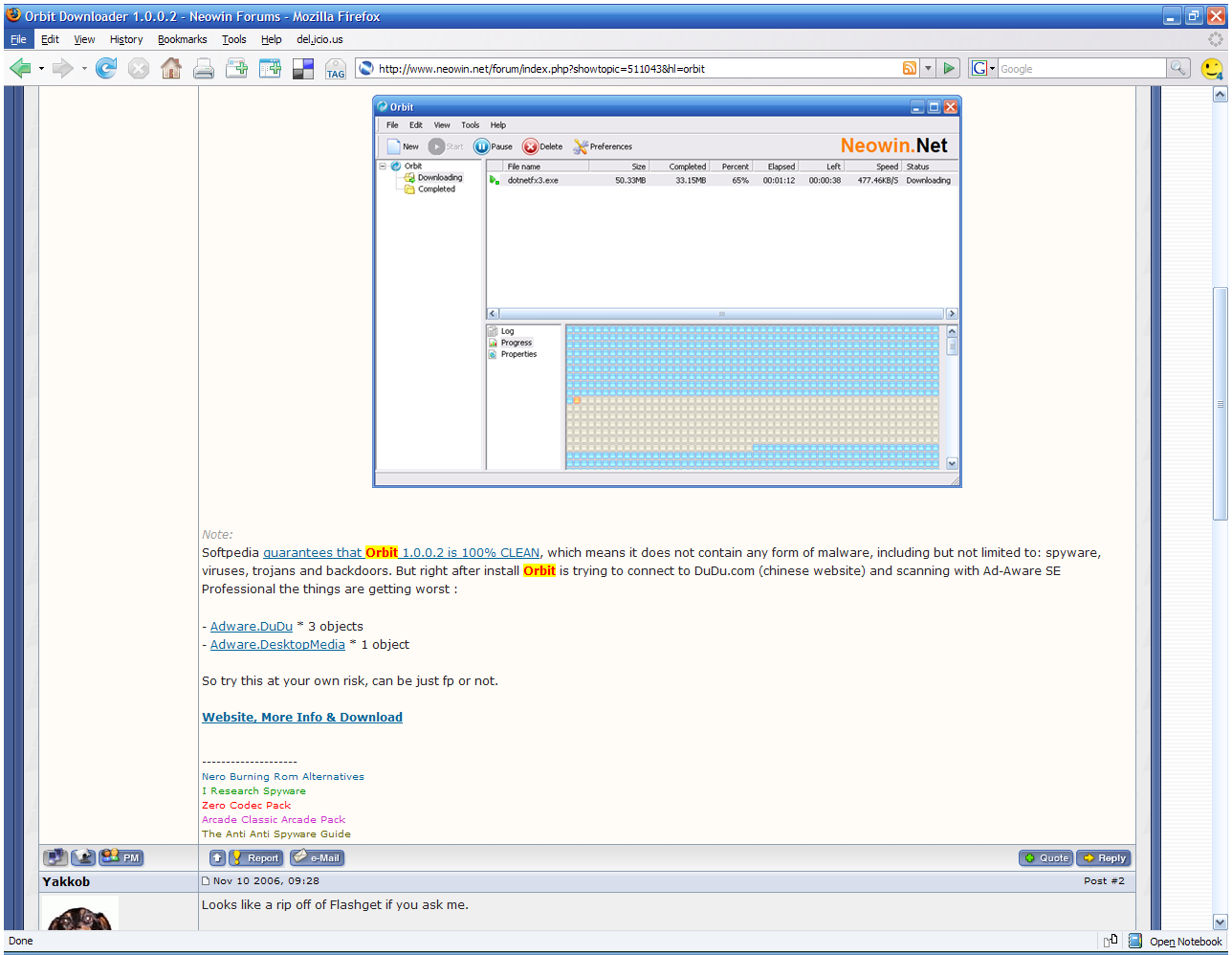Open the Adware.DesktopMedia link

[277, 644]
